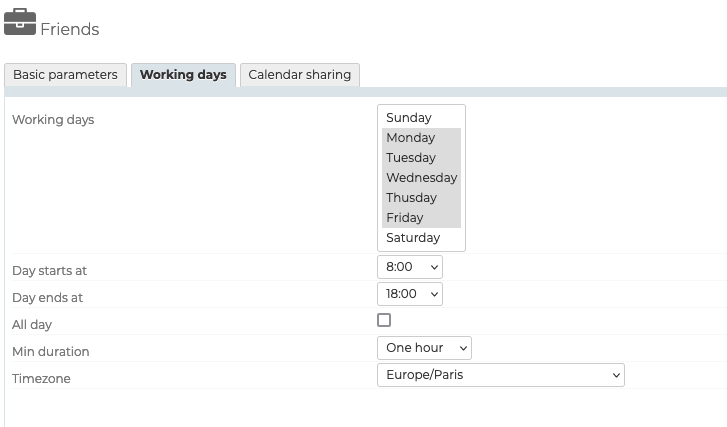Select Sunday in working days list
Image resolution: width=727 pixels, height=427 pixels.
(x=409, y=118)
